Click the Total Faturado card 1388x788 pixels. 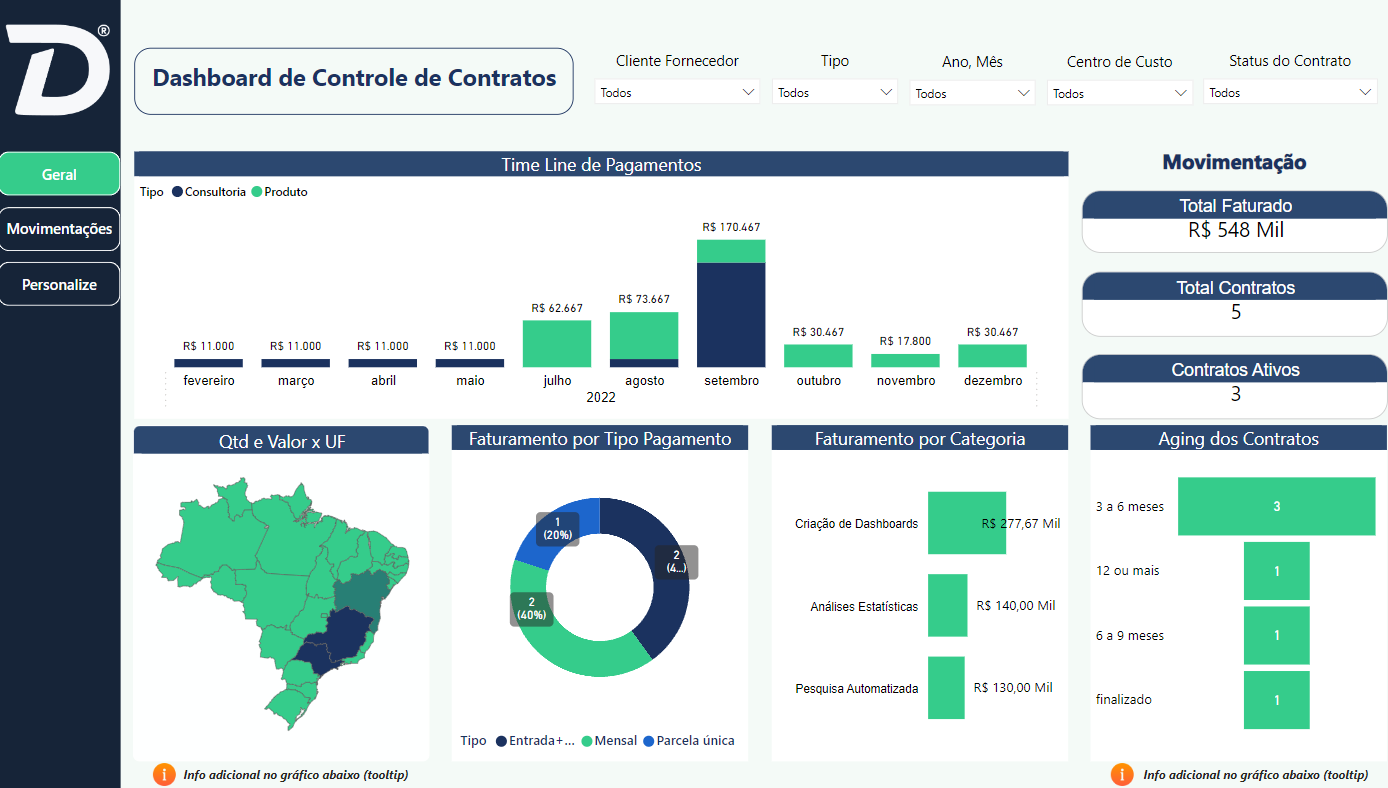coord(1235,220)
